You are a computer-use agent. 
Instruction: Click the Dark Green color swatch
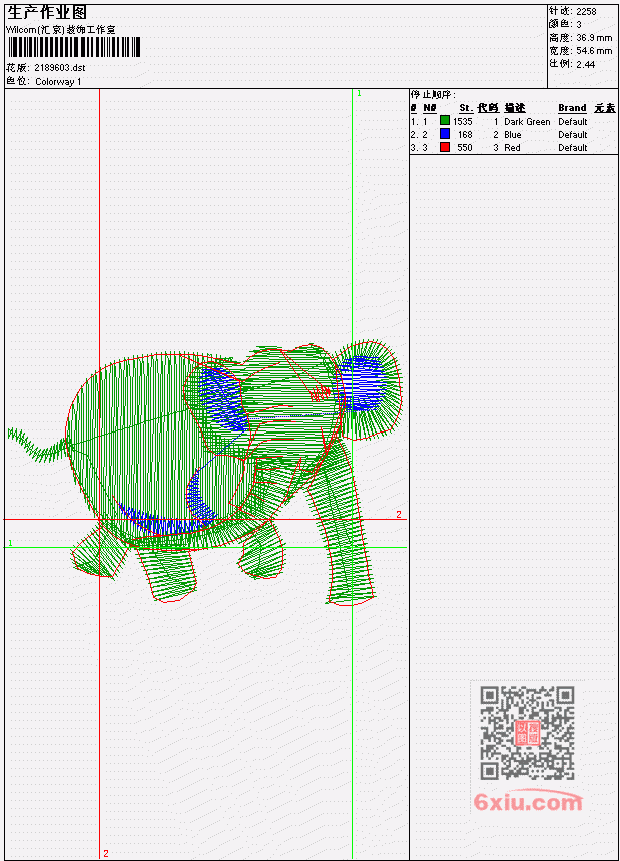click(445, 121)
